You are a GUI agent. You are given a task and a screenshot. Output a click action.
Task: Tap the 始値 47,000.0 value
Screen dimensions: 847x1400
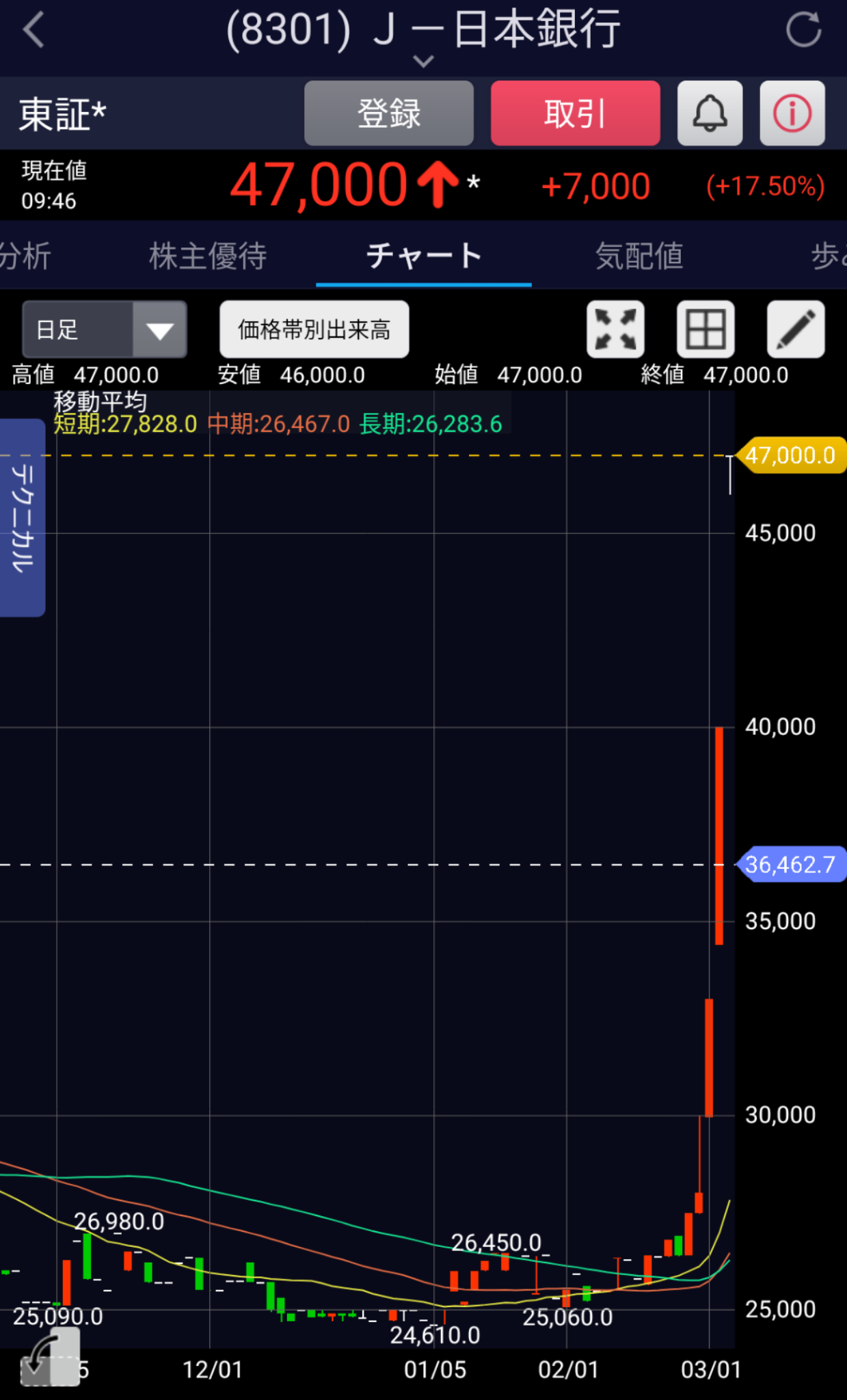509,375
